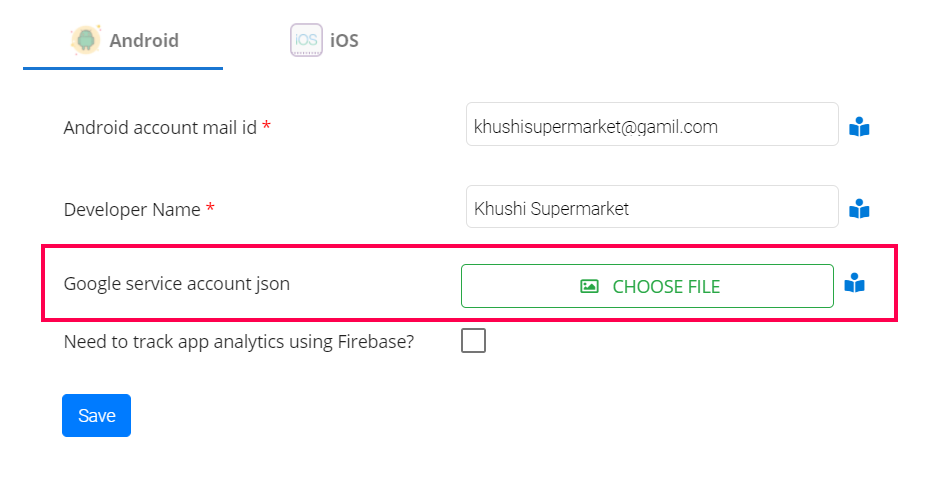The height and width of the screenshot is (478, 952).
Task: Focus the Android account mail id field
Action: [651, 128]
